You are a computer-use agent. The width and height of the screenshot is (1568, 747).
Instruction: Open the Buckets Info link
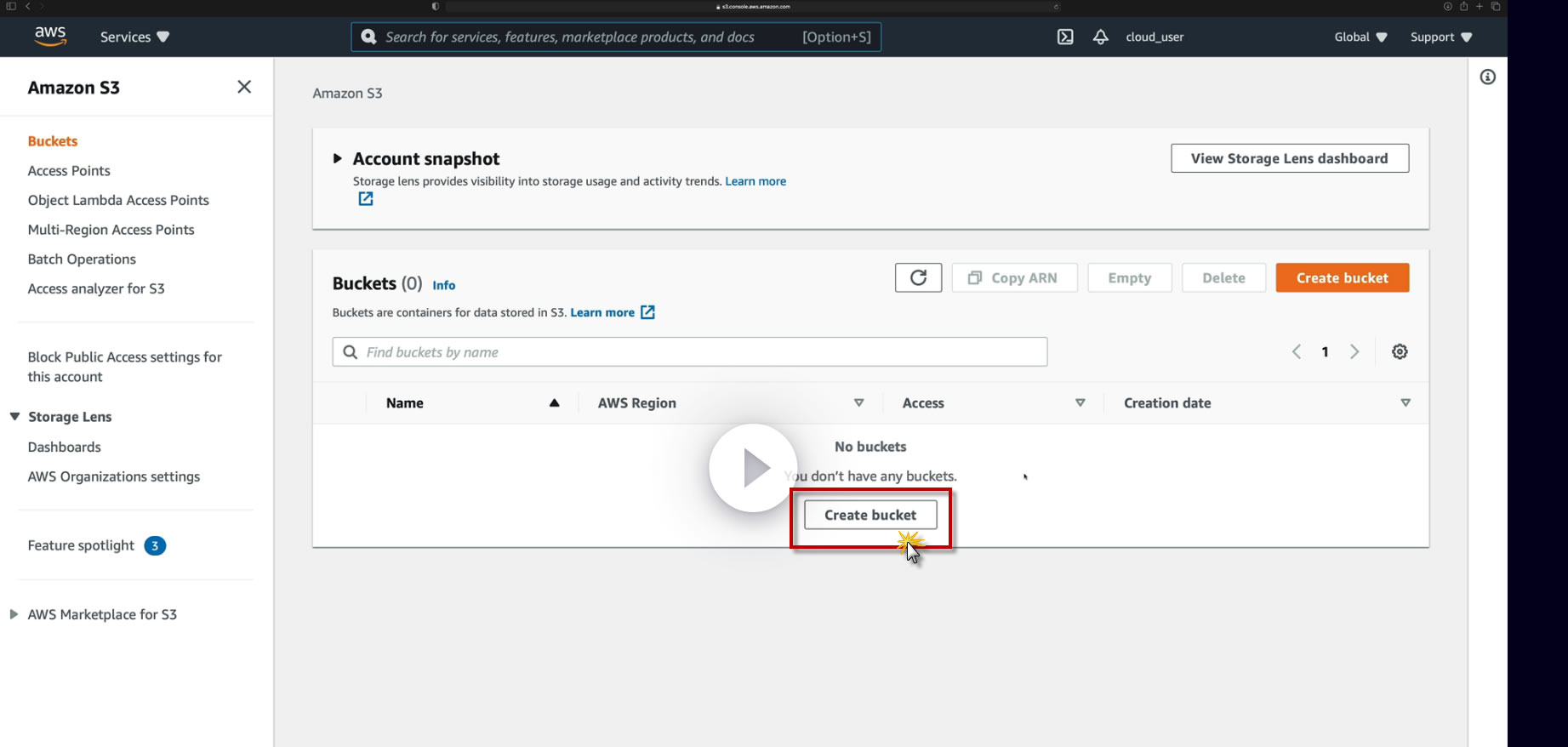tap(444, 286)
